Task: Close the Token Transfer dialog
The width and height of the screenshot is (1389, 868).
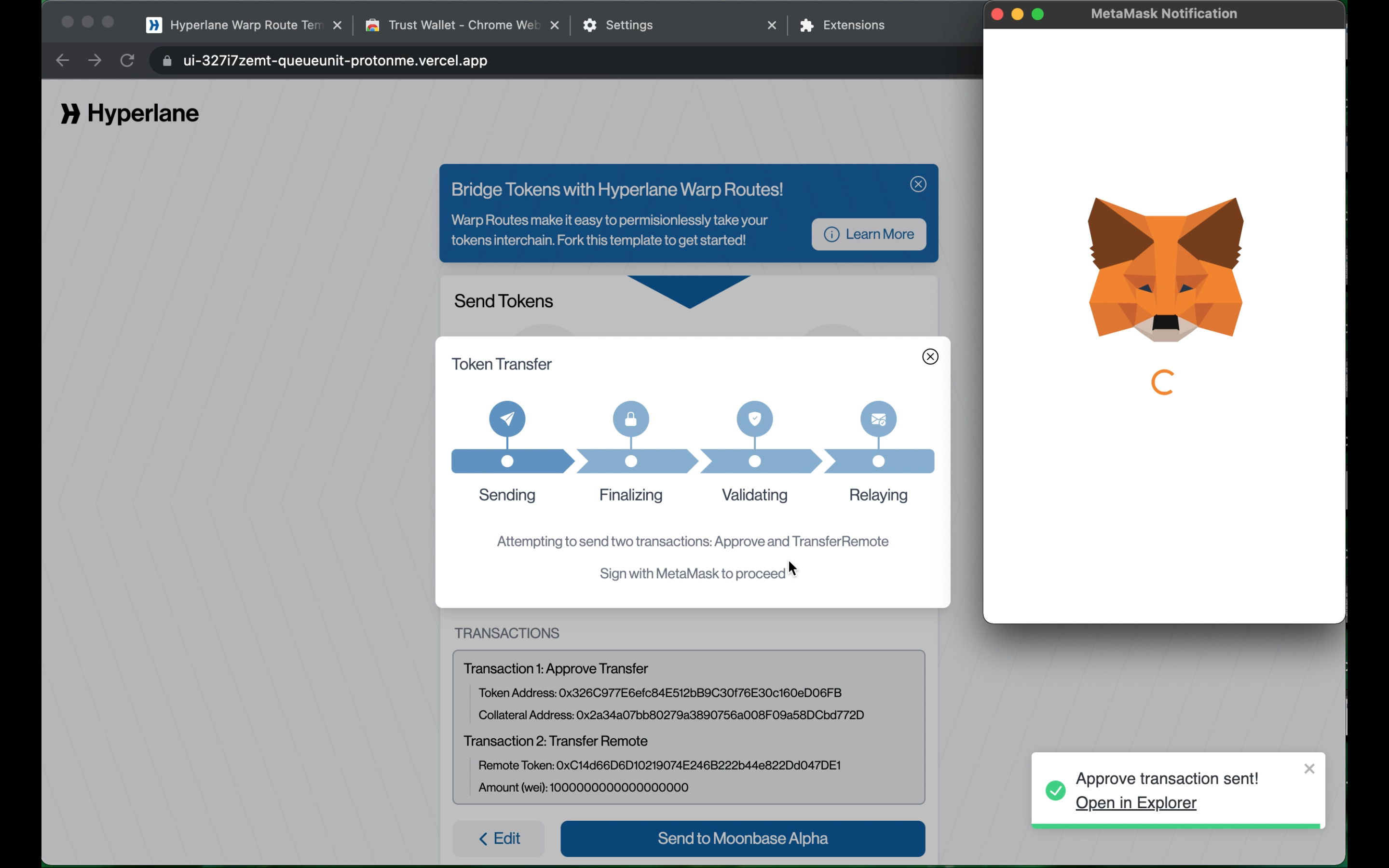Action: click(930, 356)
